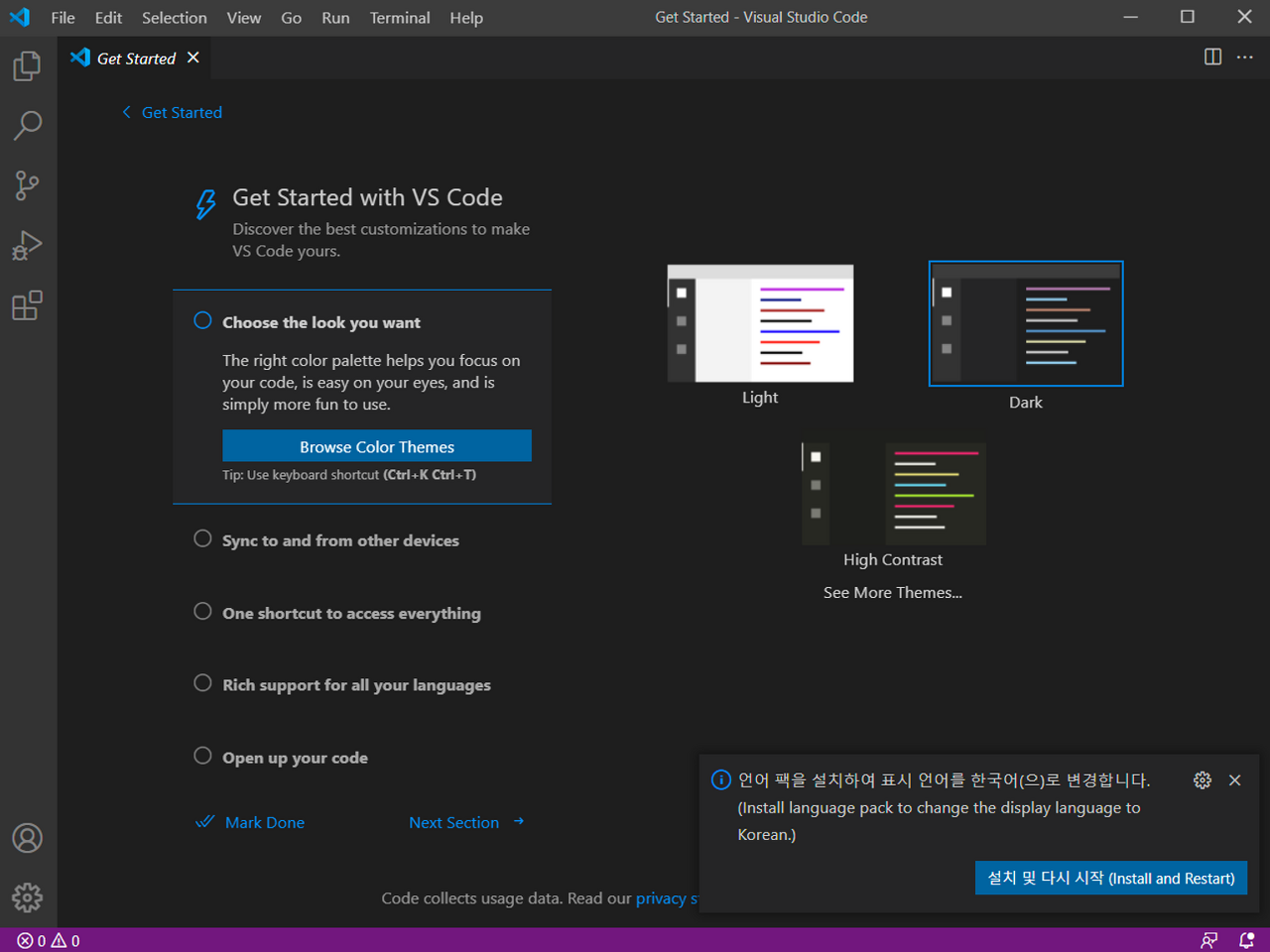
Task: Click Install and Restart button
Action: click(1111, 878)
